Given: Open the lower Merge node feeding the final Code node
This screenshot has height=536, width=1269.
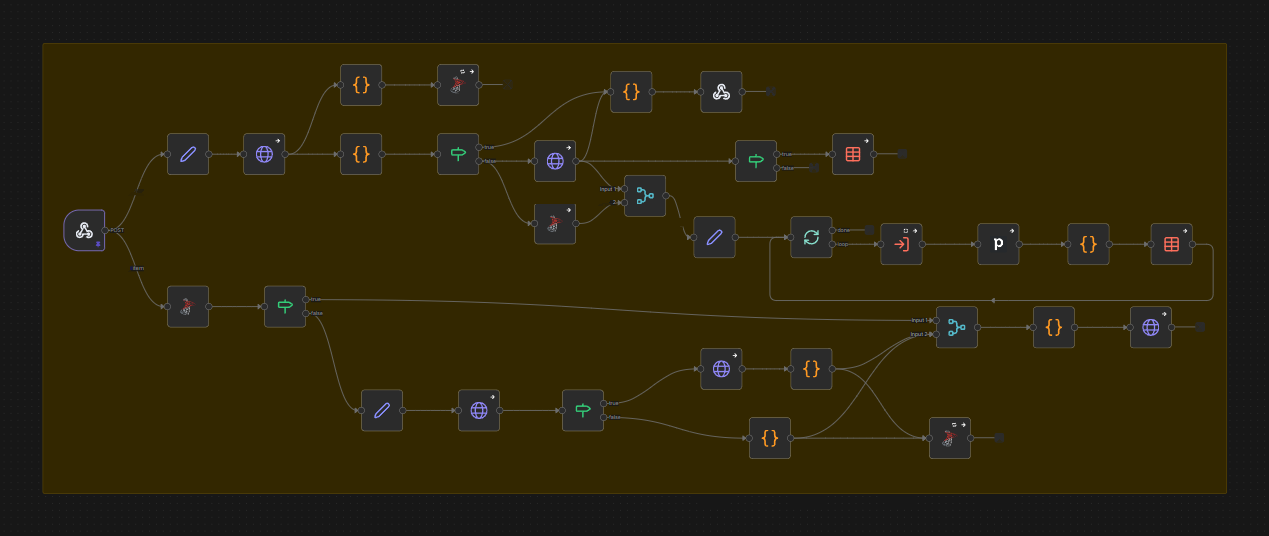Looking at the screenshot, I should pos(957,327).
